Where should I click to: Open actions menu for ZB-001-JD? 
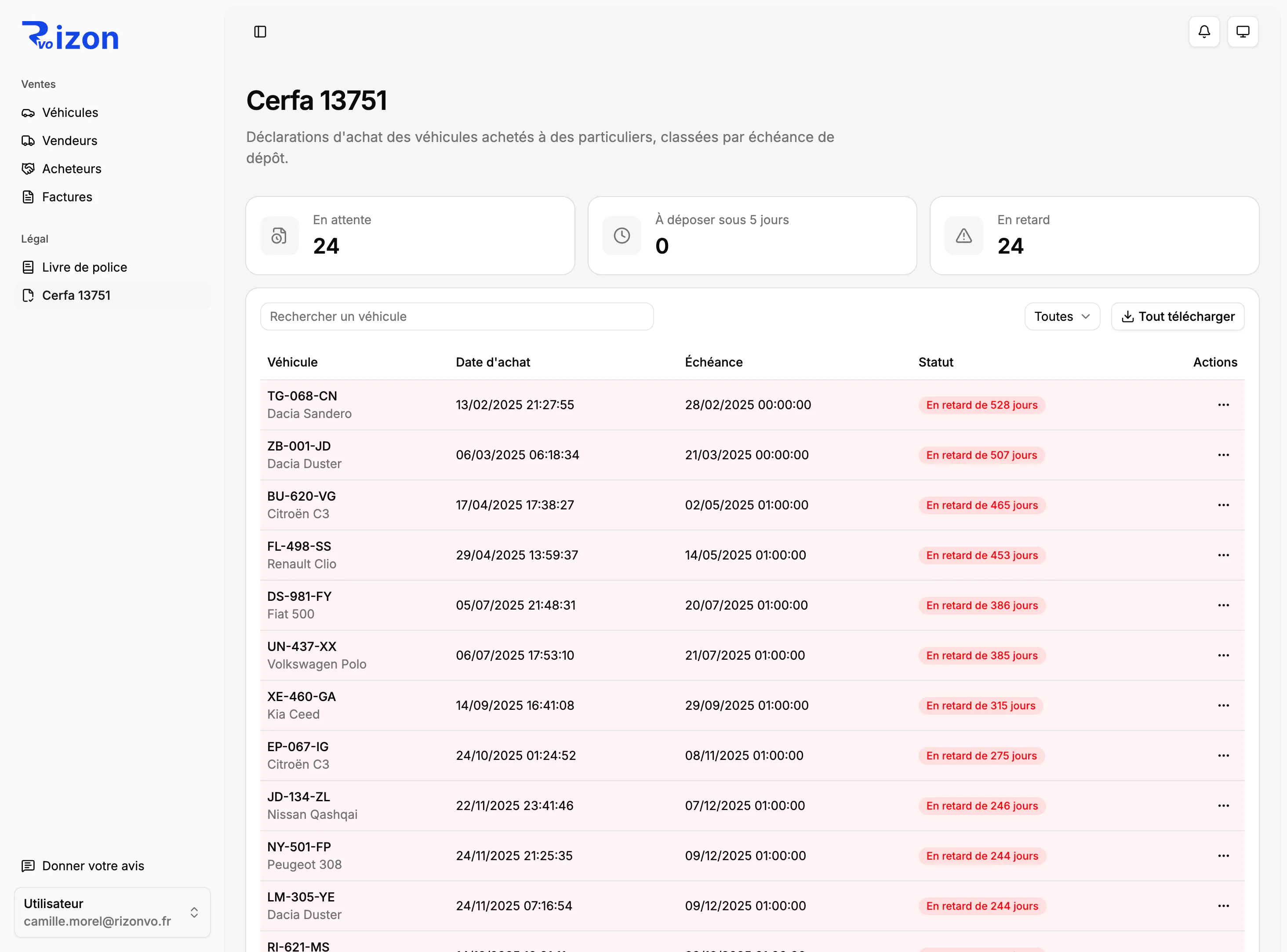click(1223, 454)
